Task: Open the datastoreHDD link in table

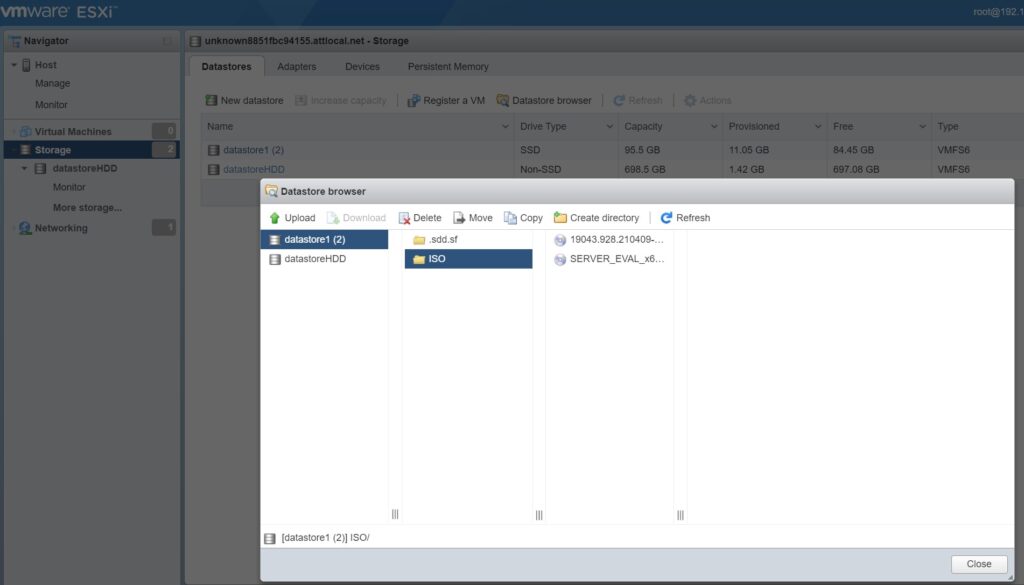Action: pyautogui.click(x=254, y=170)
